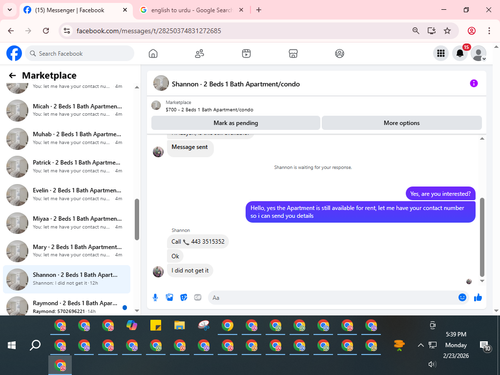500x375 pixels.
Task: Open the Windows Start menu
Action: [x=12, y=345]
